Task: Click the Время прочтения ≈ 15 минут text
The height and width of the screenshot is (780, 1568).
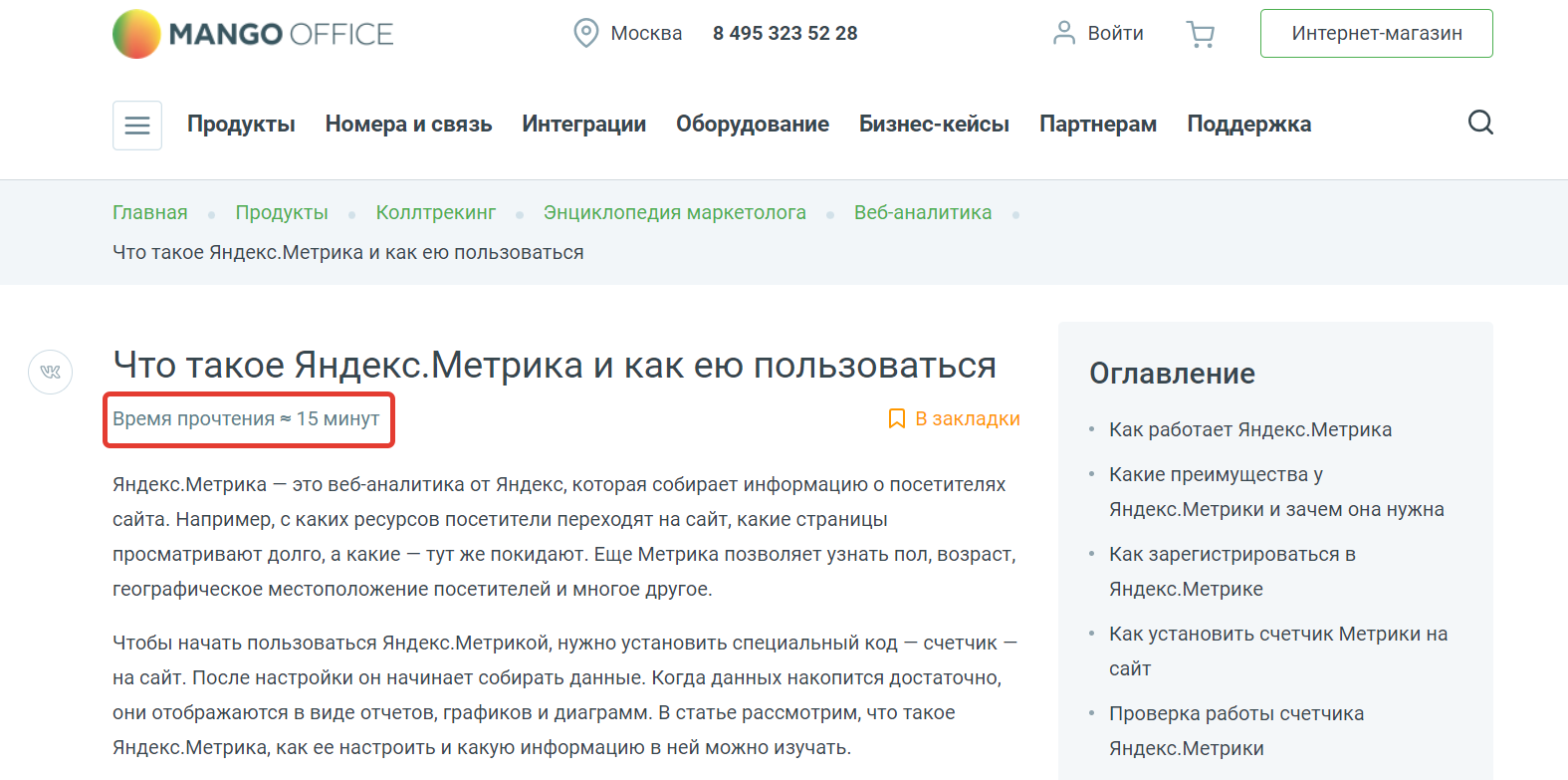Action: [246, 418]
